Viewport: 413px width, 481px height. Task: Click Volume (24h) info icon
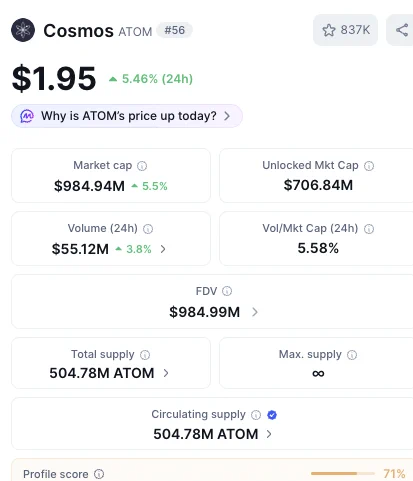tap(148, 229)
